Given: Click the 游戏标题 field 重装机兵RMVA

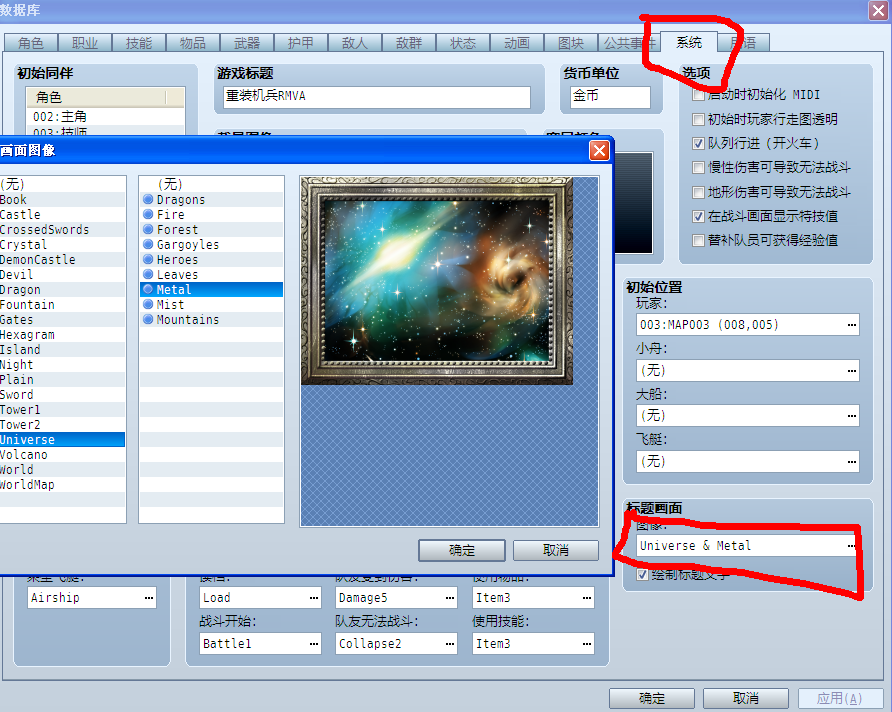Looking at the screenshot, I should [x=375, y=97].
